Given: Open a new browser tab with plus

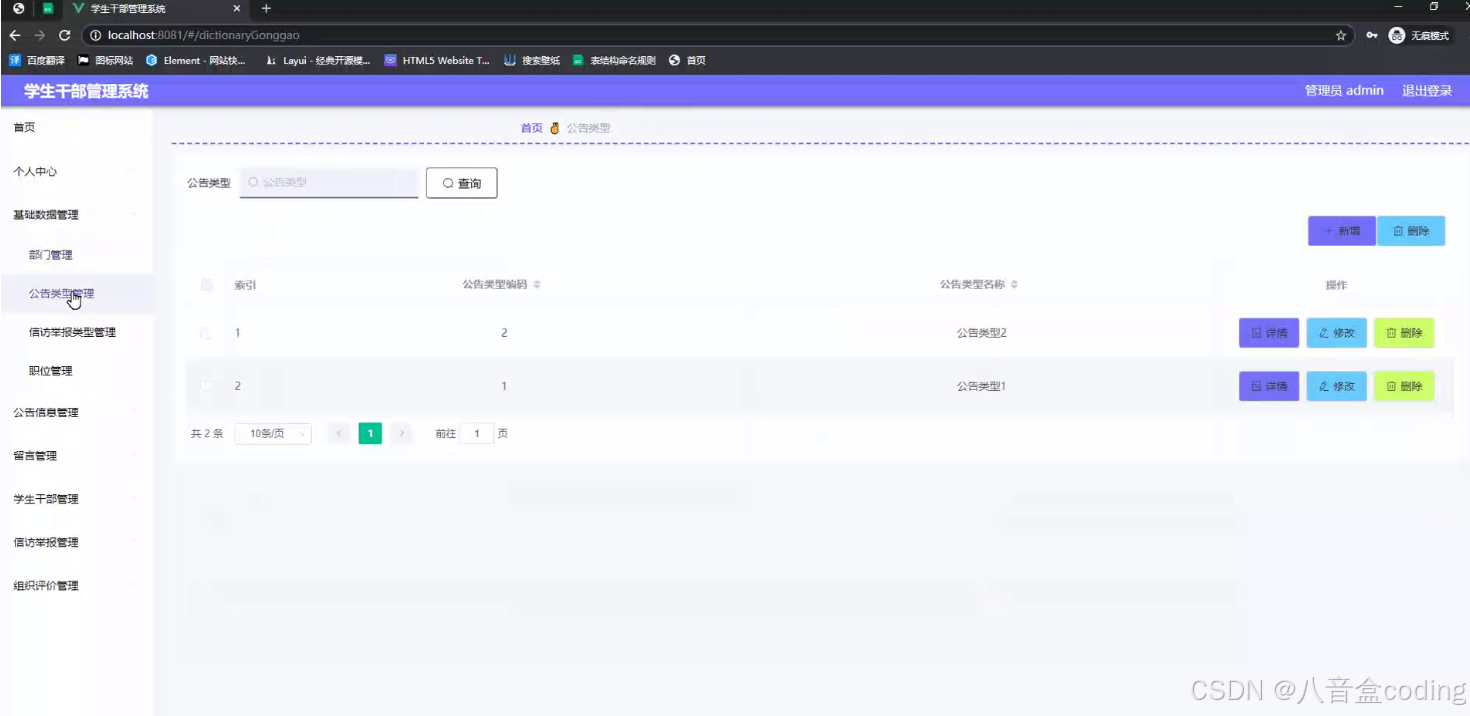Looking at the screenshot, I should pos(266,8).
